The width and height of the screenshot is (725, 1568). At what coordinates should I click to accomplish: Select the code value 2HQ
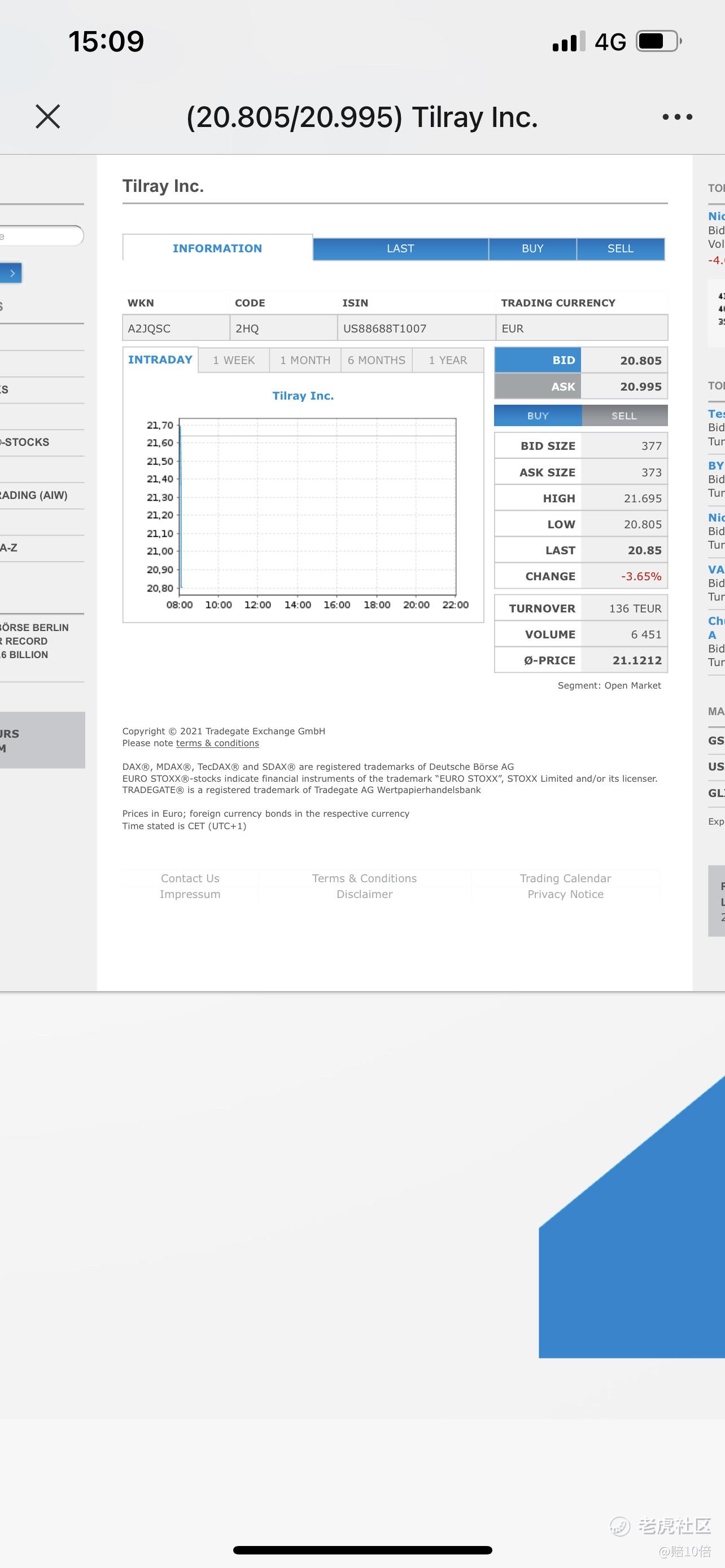pyautogui.click(x=247, y=329)
